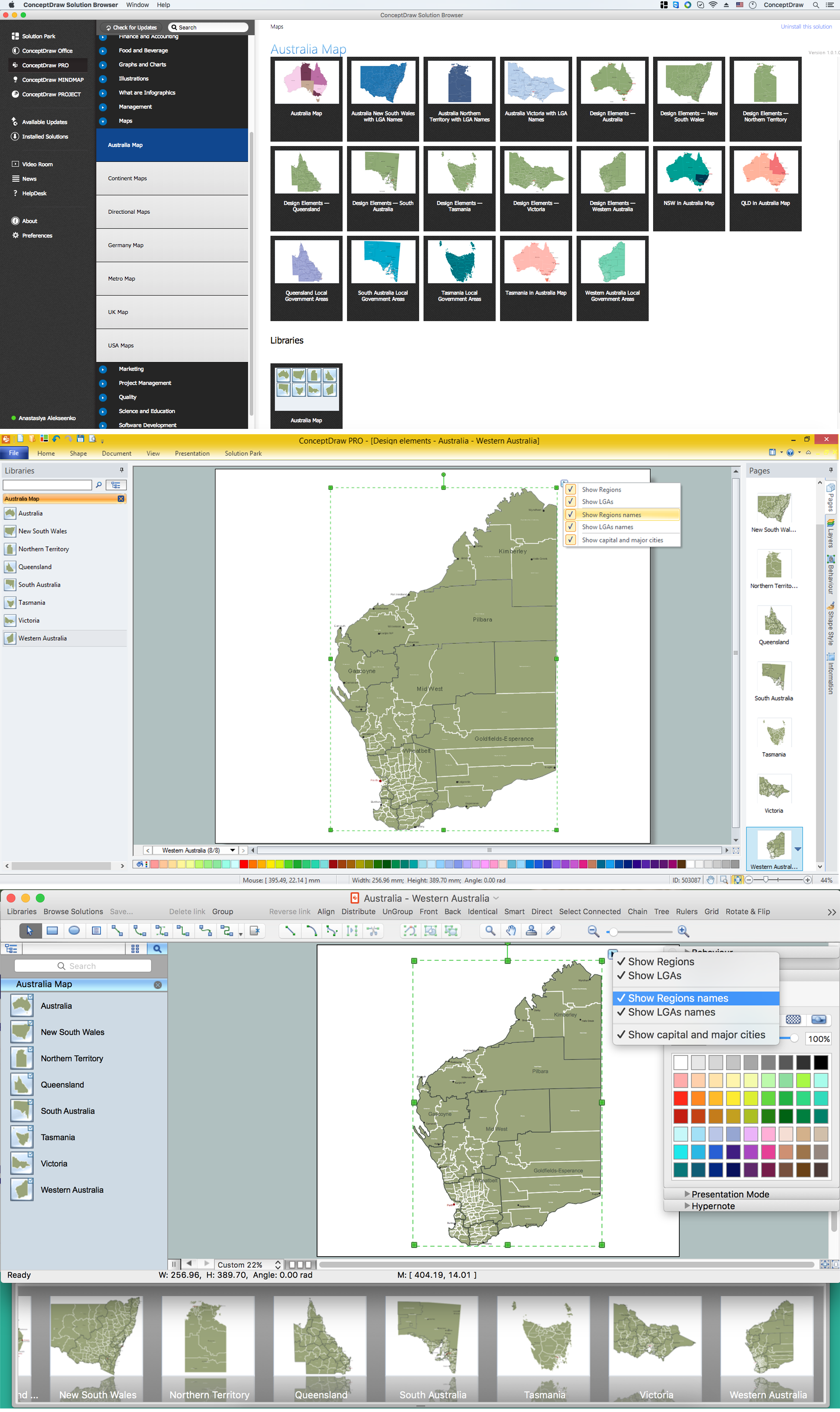840x1412 pixels.
Task: Open the Home ribbon tab
Action: coord(46,454)
